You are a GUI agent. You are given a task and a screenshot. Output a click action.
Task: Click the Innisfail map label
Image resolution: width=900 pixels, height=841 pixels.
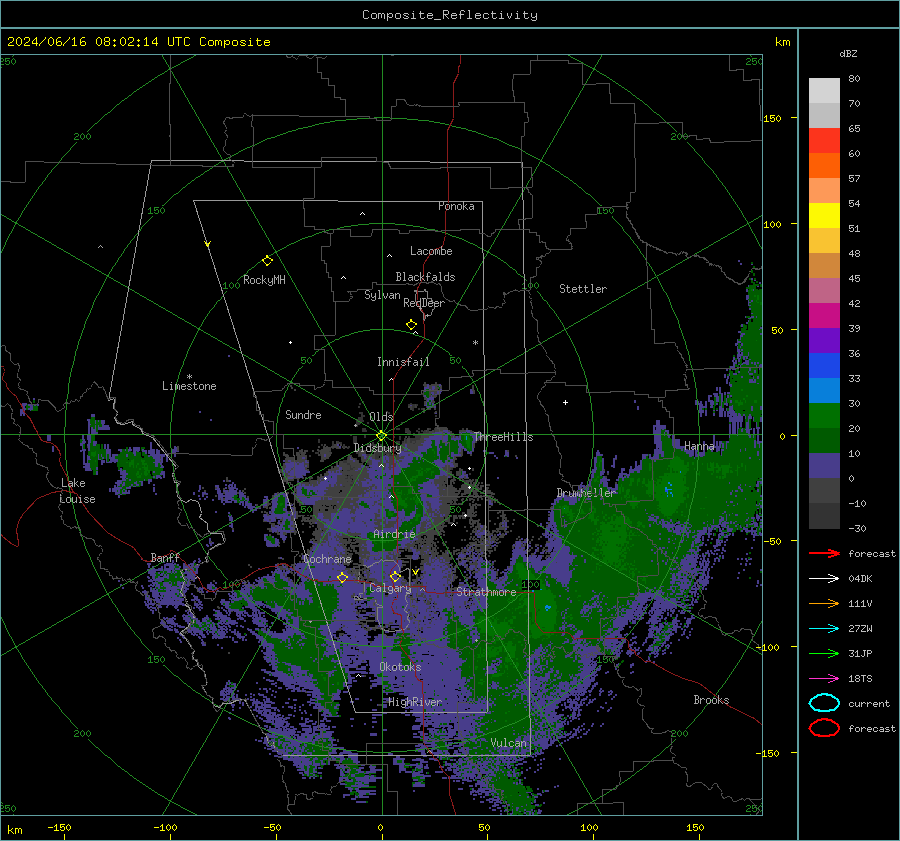[403, 362]
